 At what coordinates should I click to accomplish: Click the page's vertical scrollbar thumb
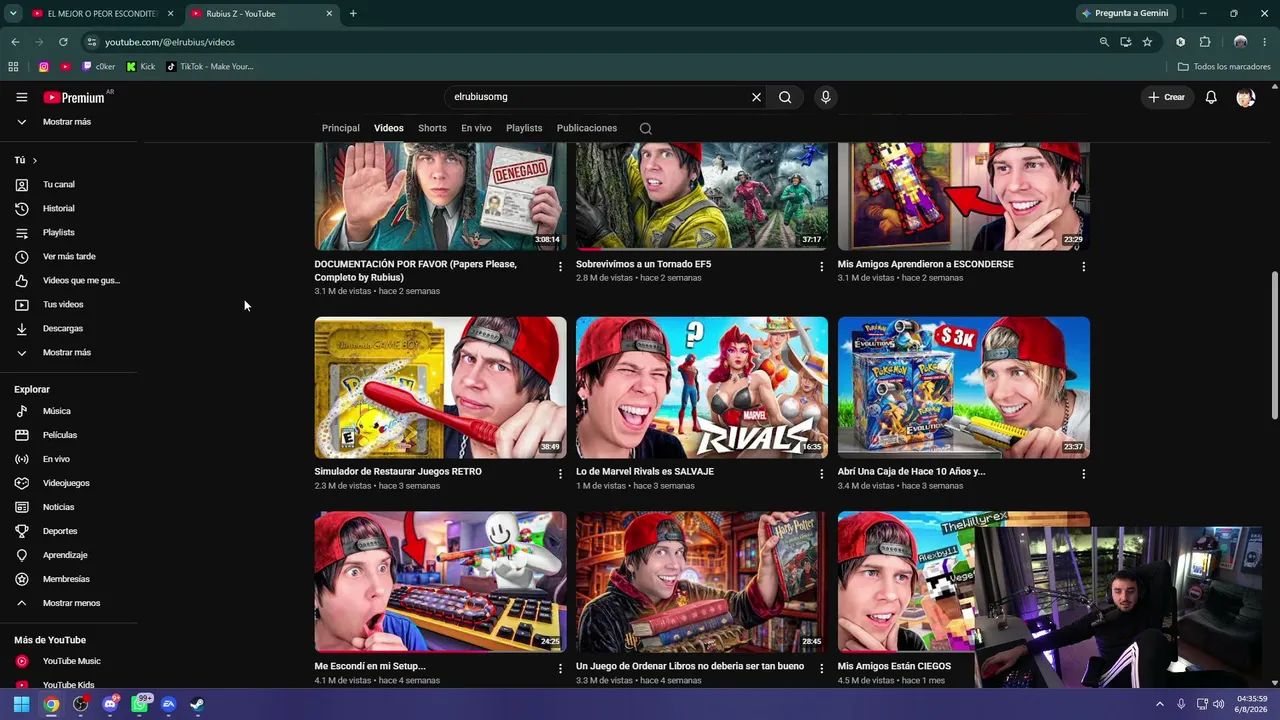(x=1274, y=345)
